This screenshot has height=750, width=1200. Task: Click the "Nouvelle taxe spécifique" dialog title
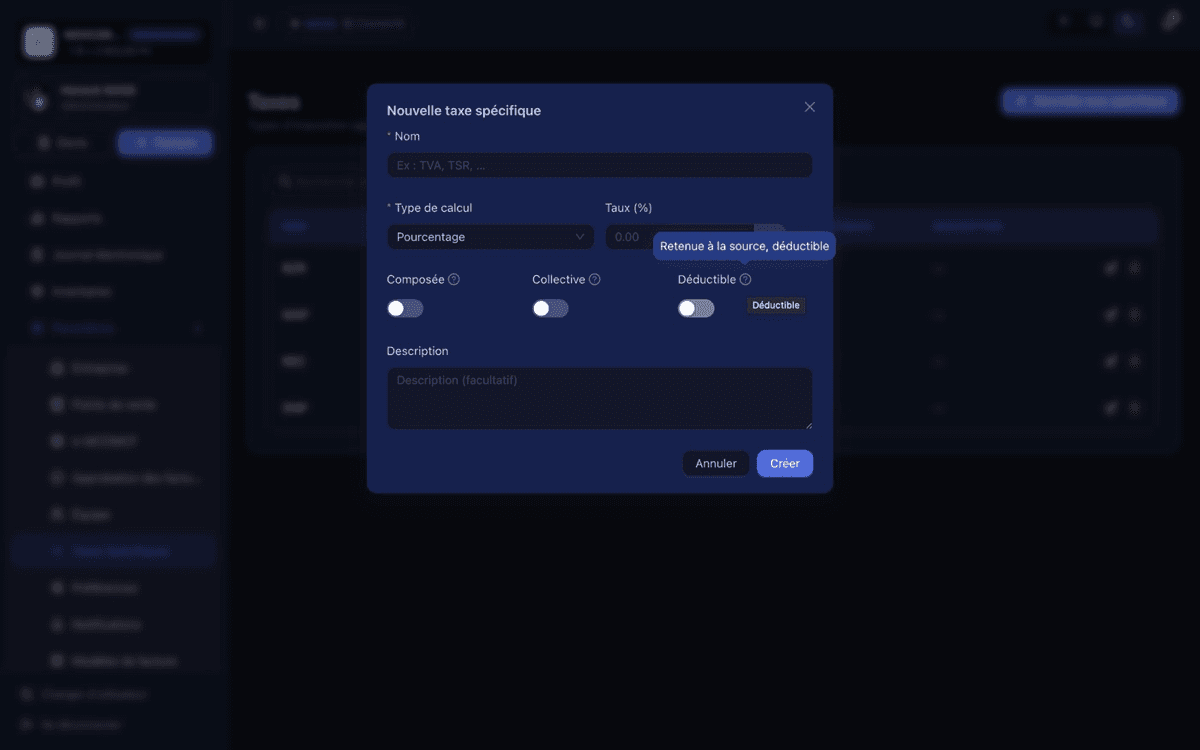[x=464, y=111]
